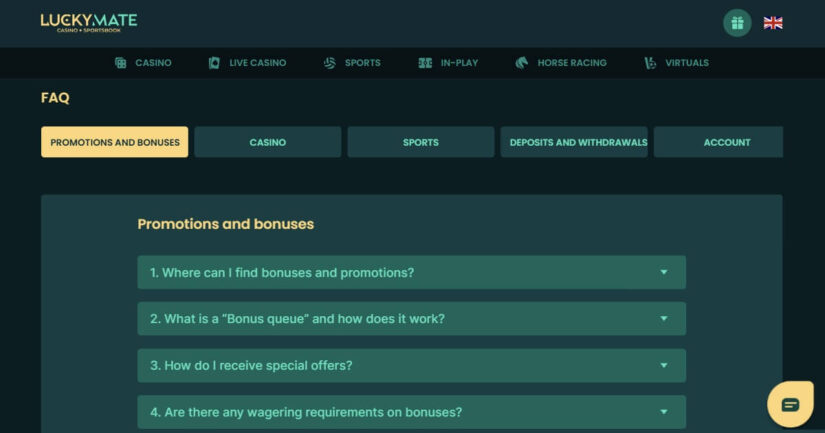Click the Live Casino card icon

(214, 63)
